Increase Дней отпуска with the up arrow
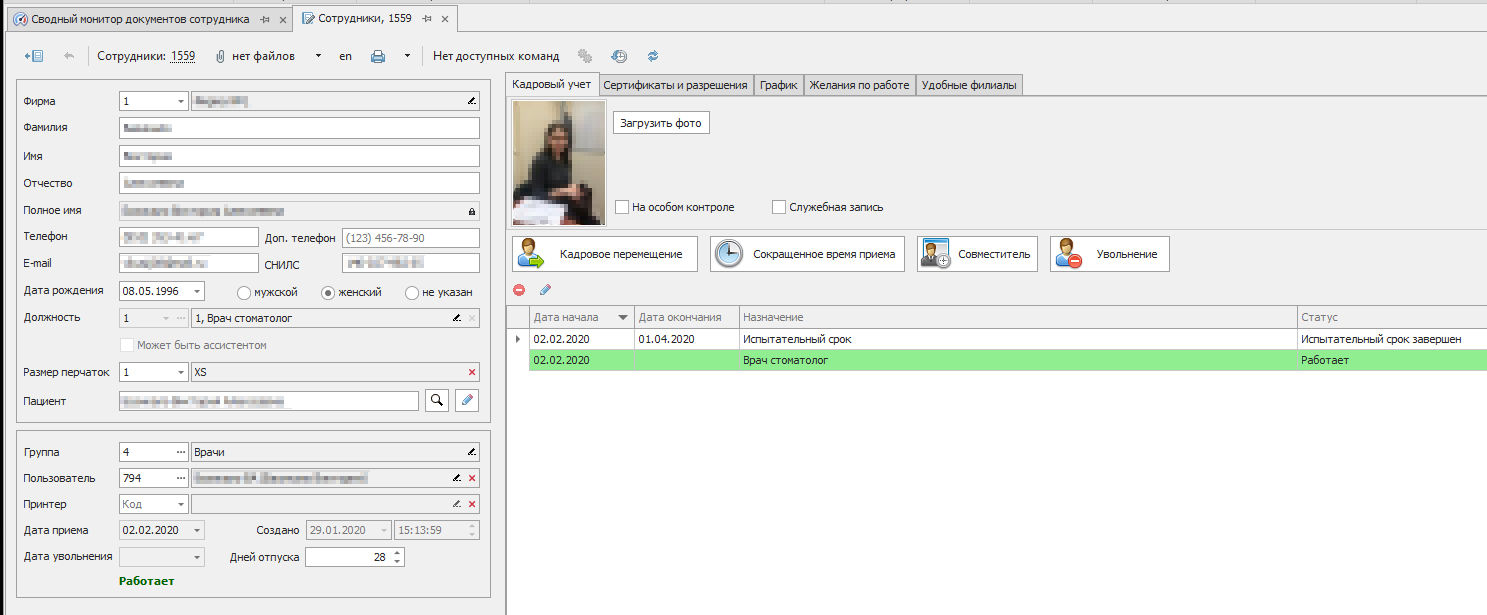 coord(398,553)
